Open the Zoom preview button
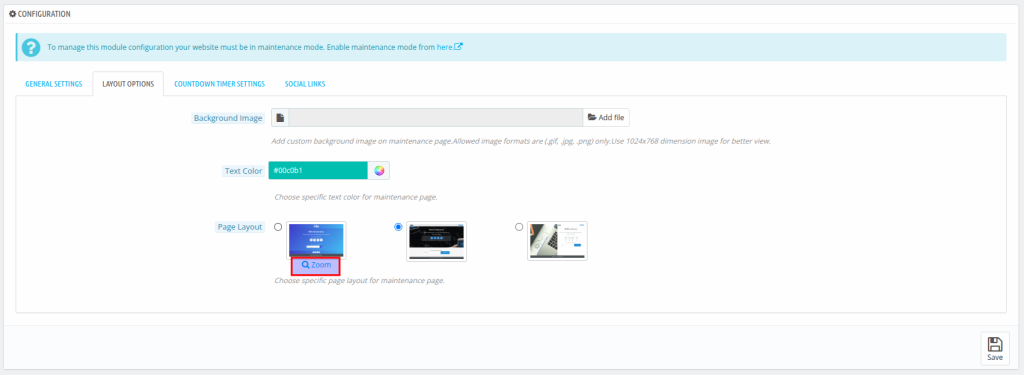Image resolution: width=1024 pixels, height=375 pixels. 316,265
